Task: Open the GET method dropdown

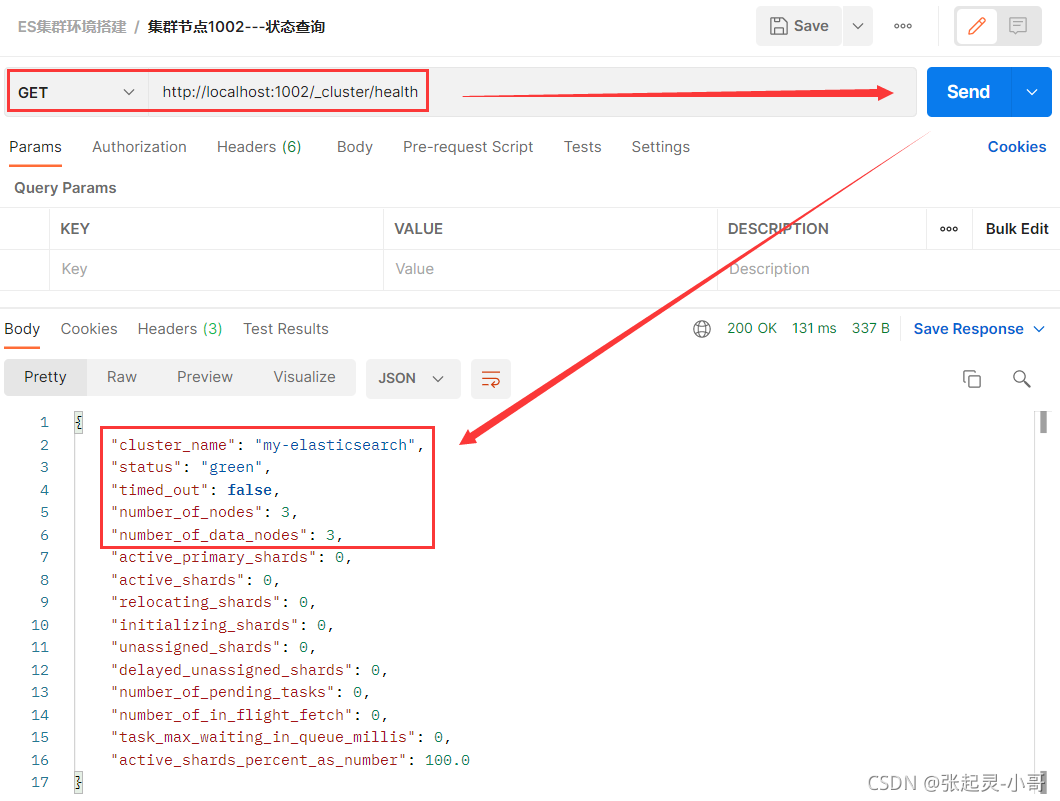Action: 77,93
